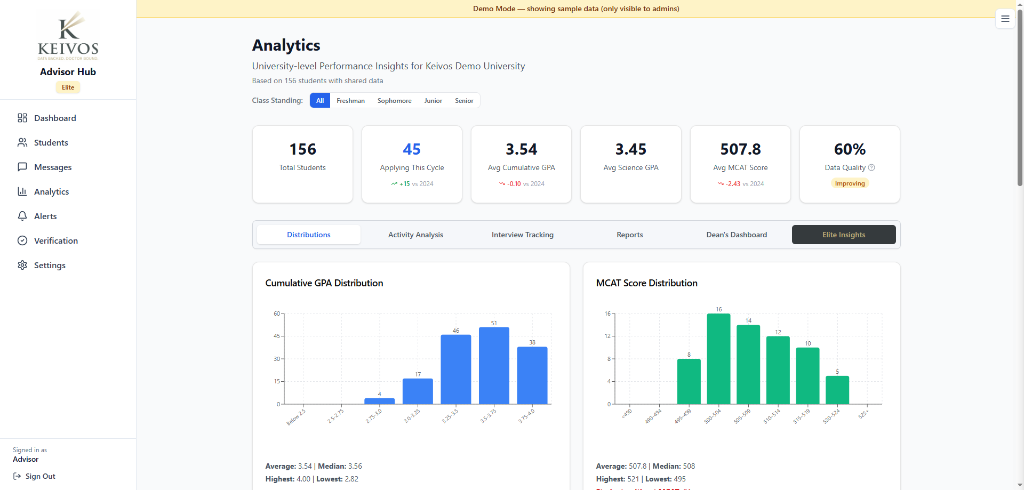Click the +15 vs 2024 change text
Screen dimensions: 1024x490
[x=417, y=184]
